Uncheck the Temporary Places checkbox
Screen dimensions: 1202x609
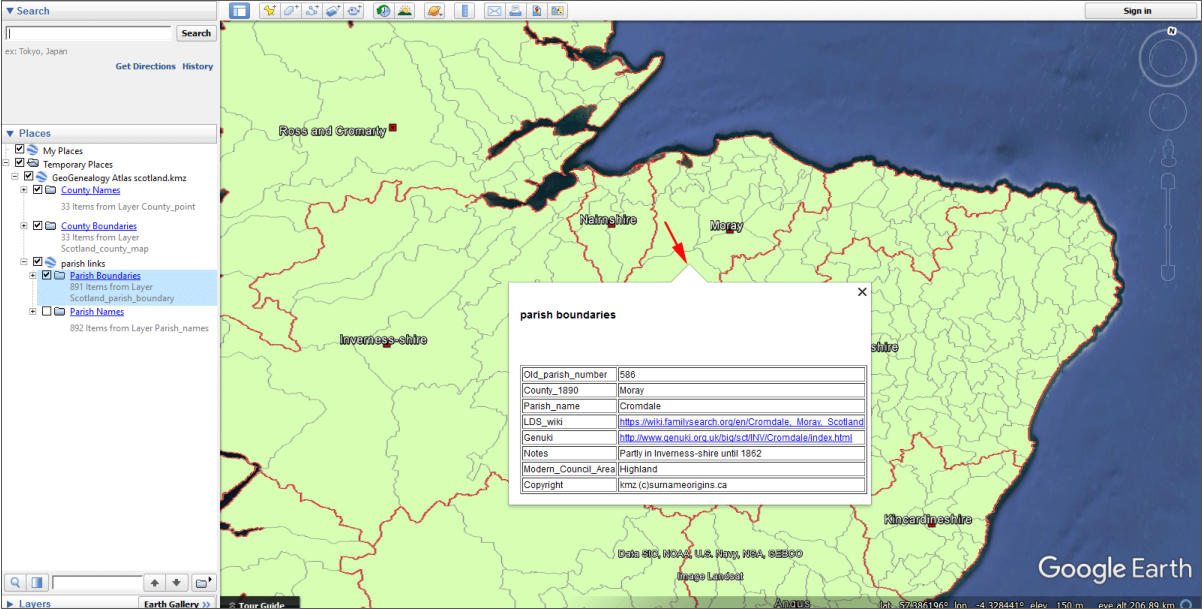tap(20, 163)
